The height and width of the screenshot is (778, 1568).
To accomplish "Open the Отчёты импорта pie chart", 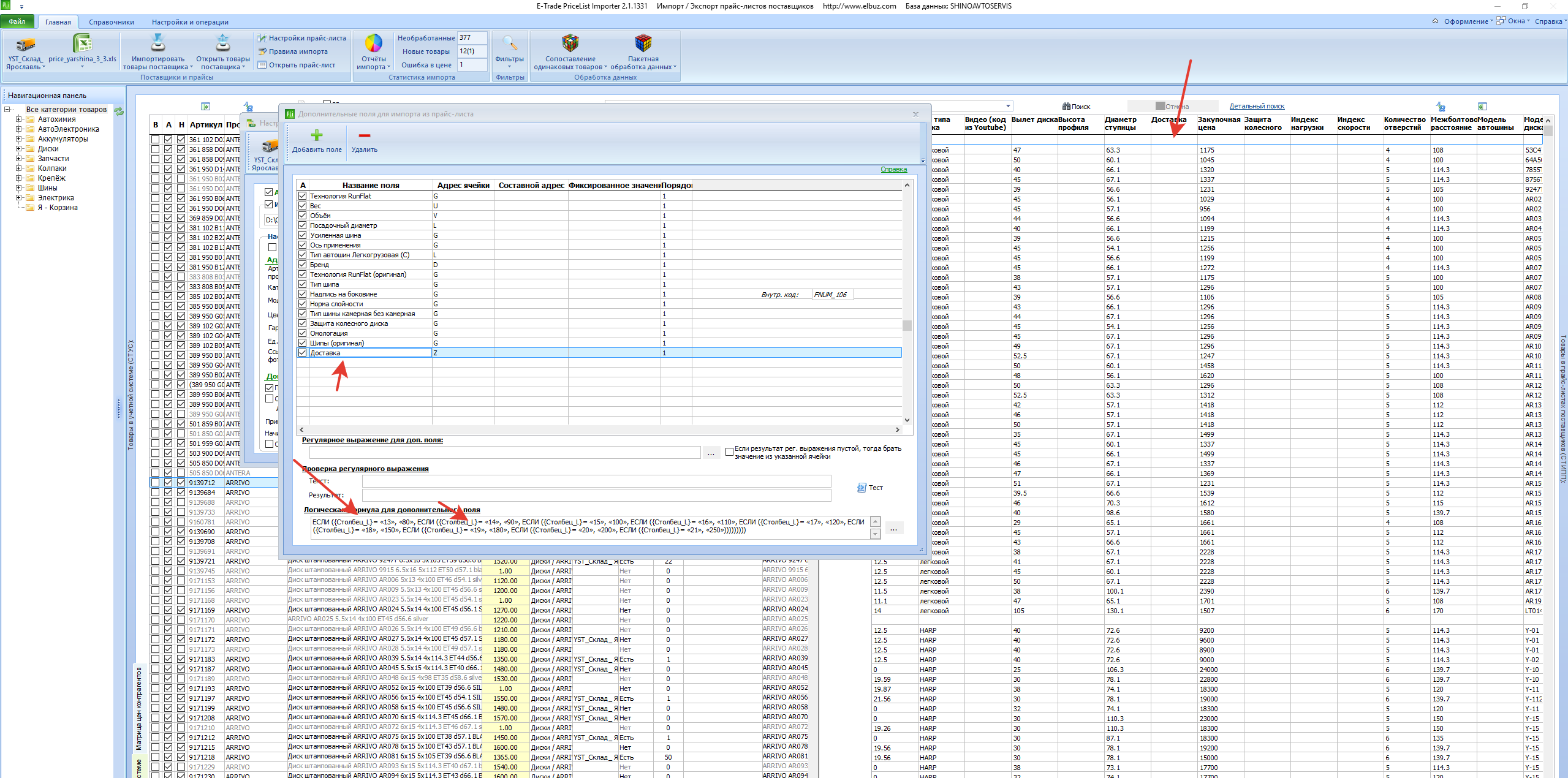I will 374,43.
